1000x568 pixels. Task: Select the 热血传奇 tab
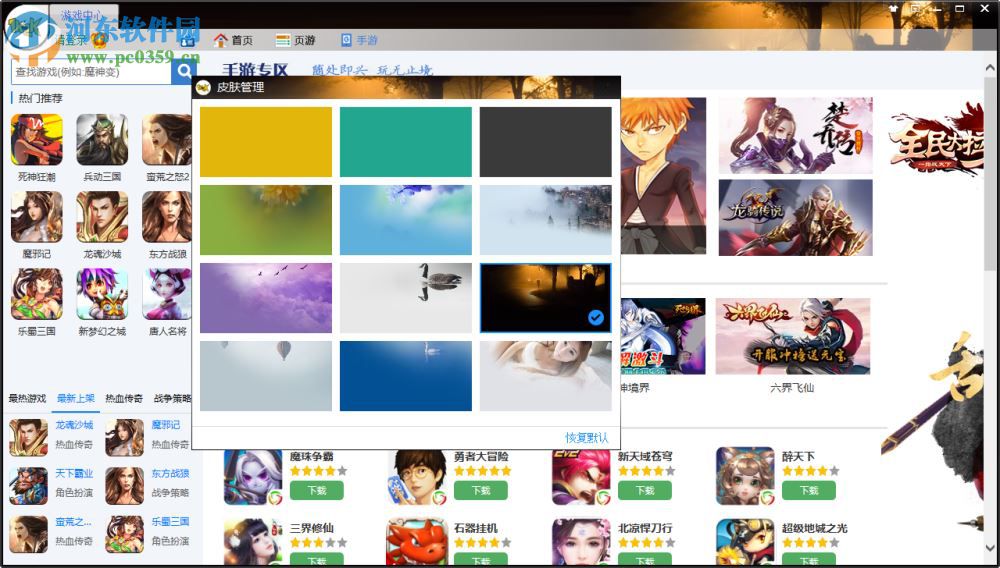pos(124,398)
